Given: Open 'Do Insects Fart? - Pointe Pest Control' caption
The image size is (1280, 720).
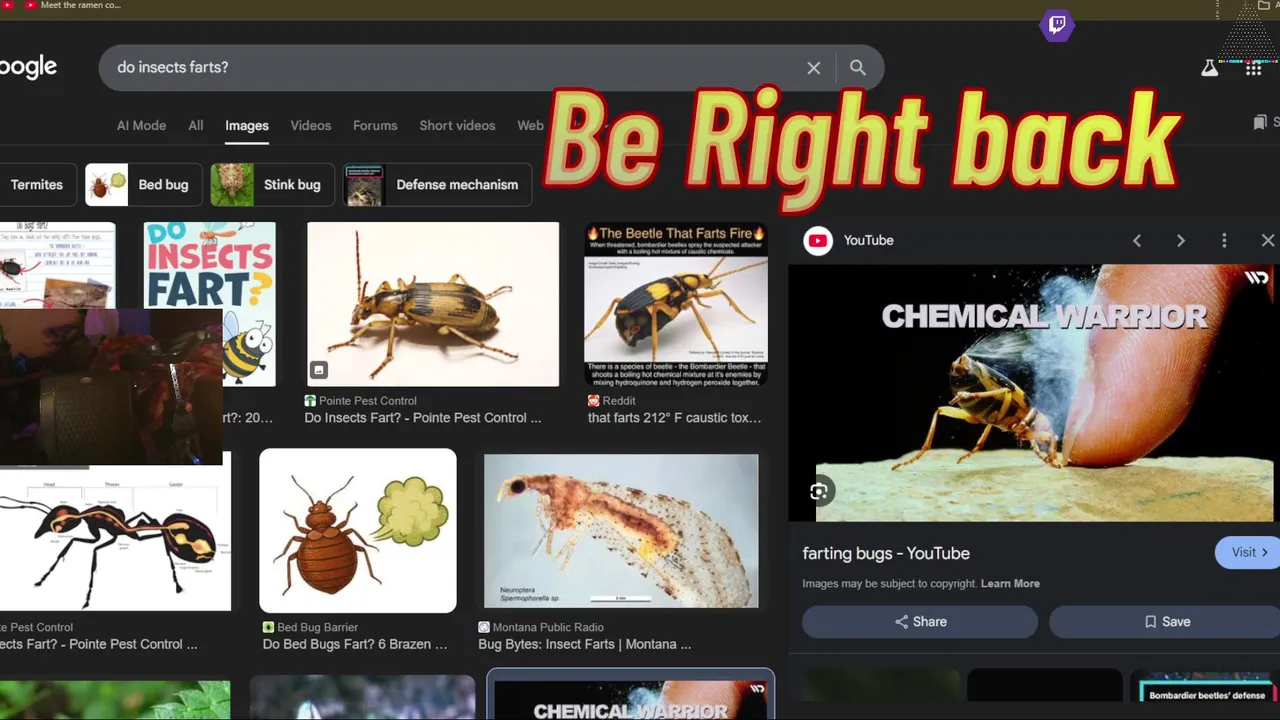Looking at the screenshot, I should point(423,418).
